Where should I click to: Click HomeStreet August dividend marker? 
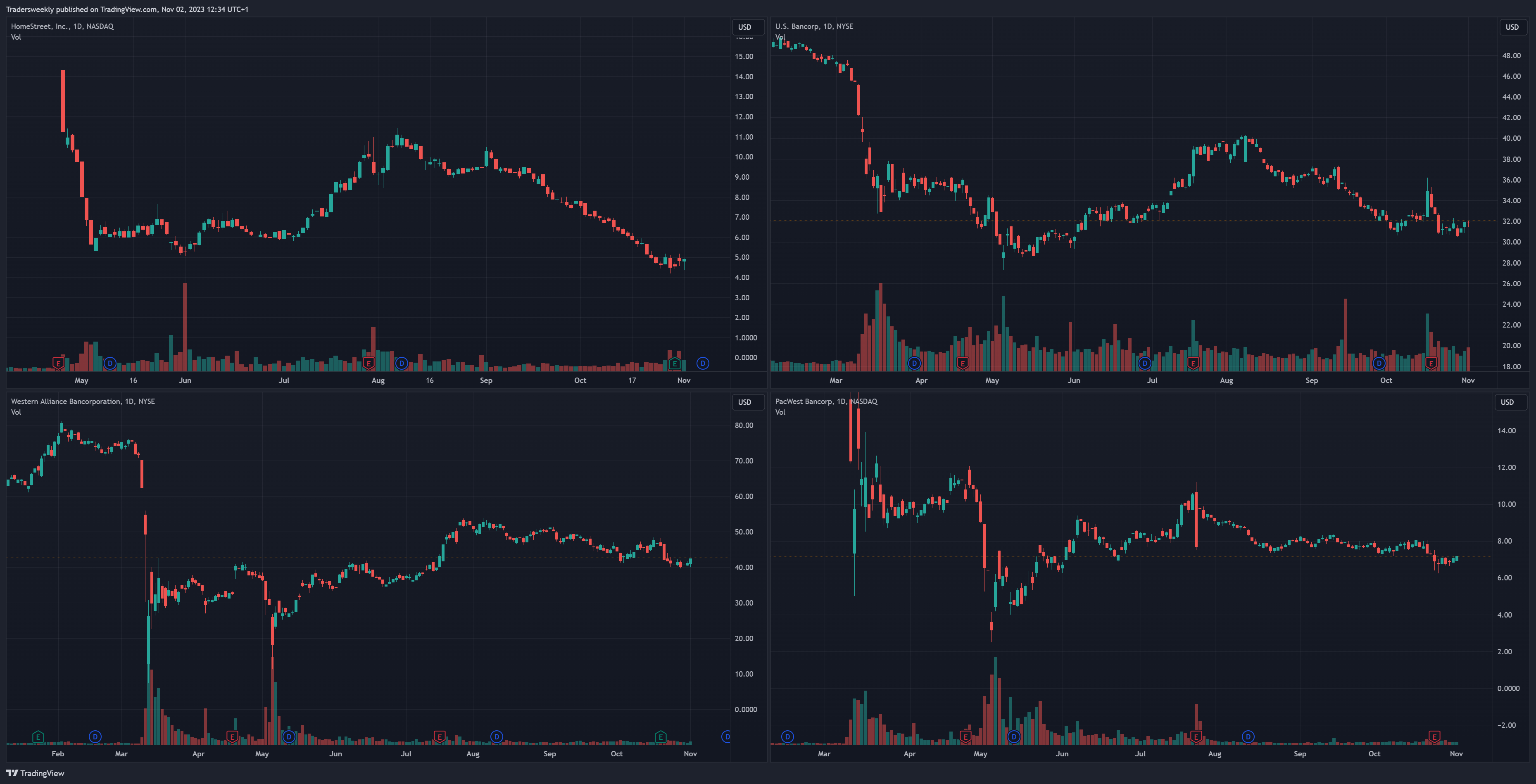tap(402, 363)
